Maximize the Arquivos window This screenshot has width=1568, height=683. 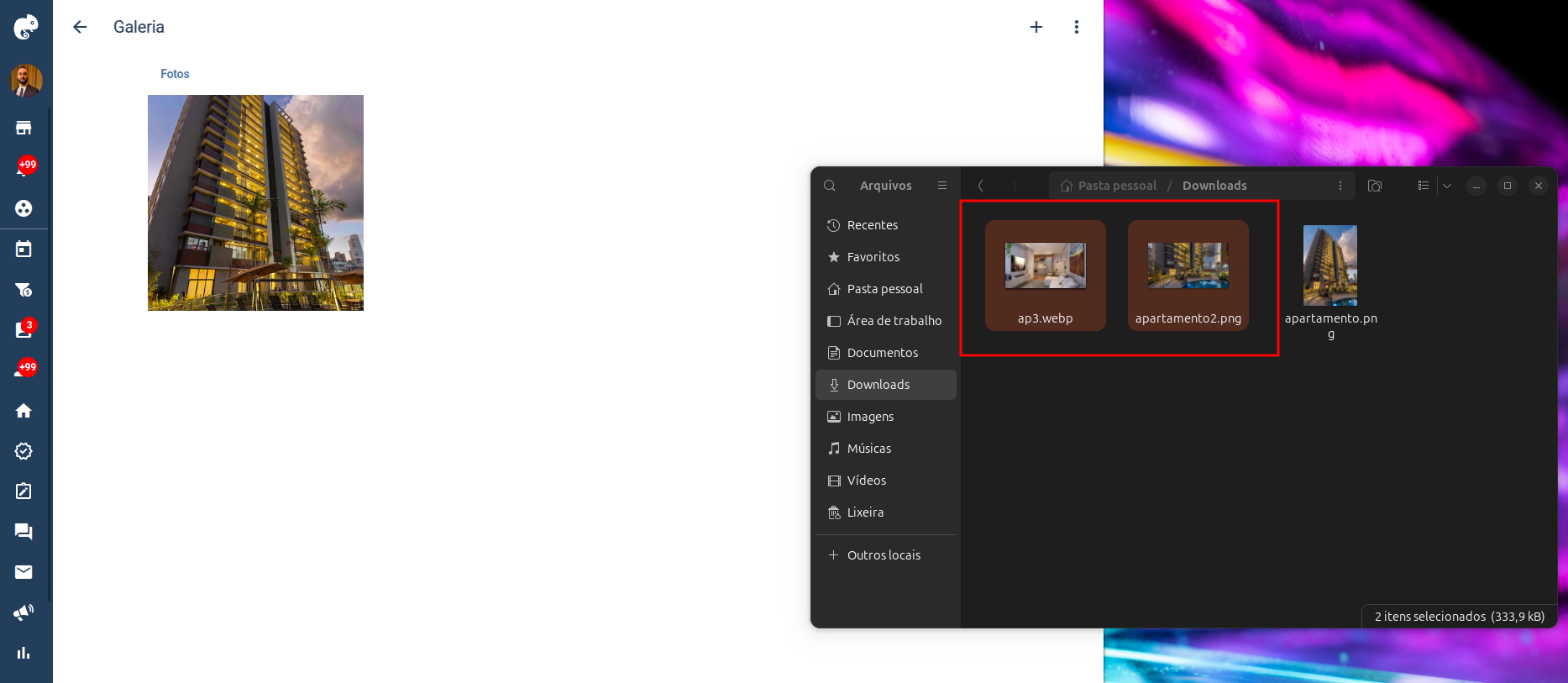[x=1508, y=186]
